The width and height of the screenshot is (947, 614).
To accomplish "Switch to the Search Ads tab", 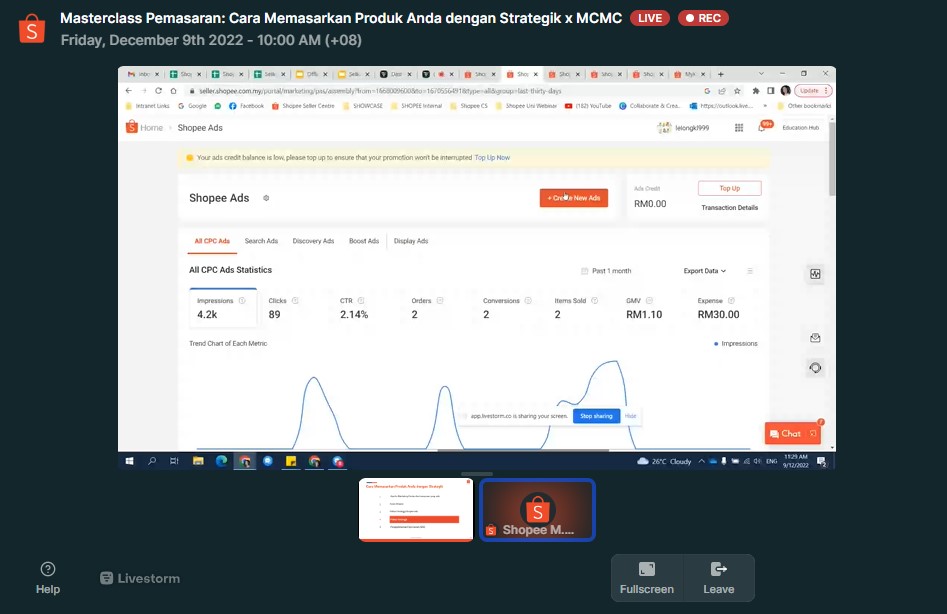I will (262, 241).
